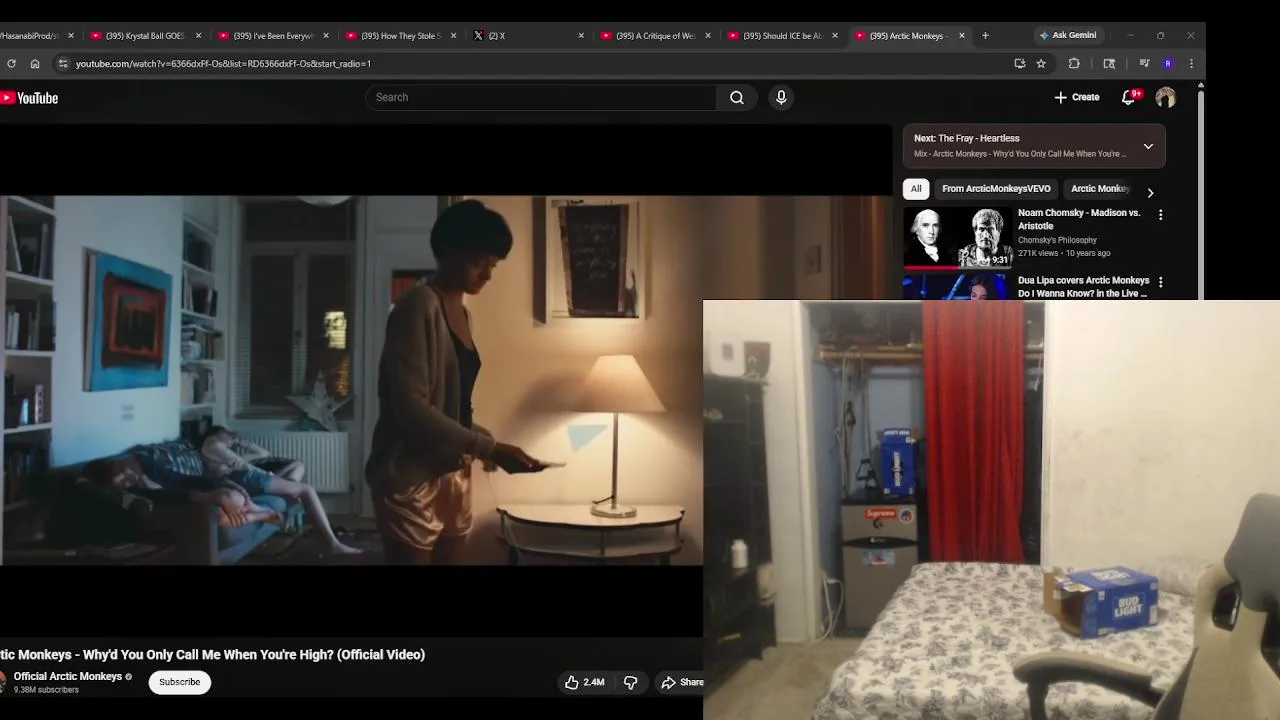Open Dua Lipa covers Arctic Monkeys title
1280x720 pixels.
click(1083, 287)
